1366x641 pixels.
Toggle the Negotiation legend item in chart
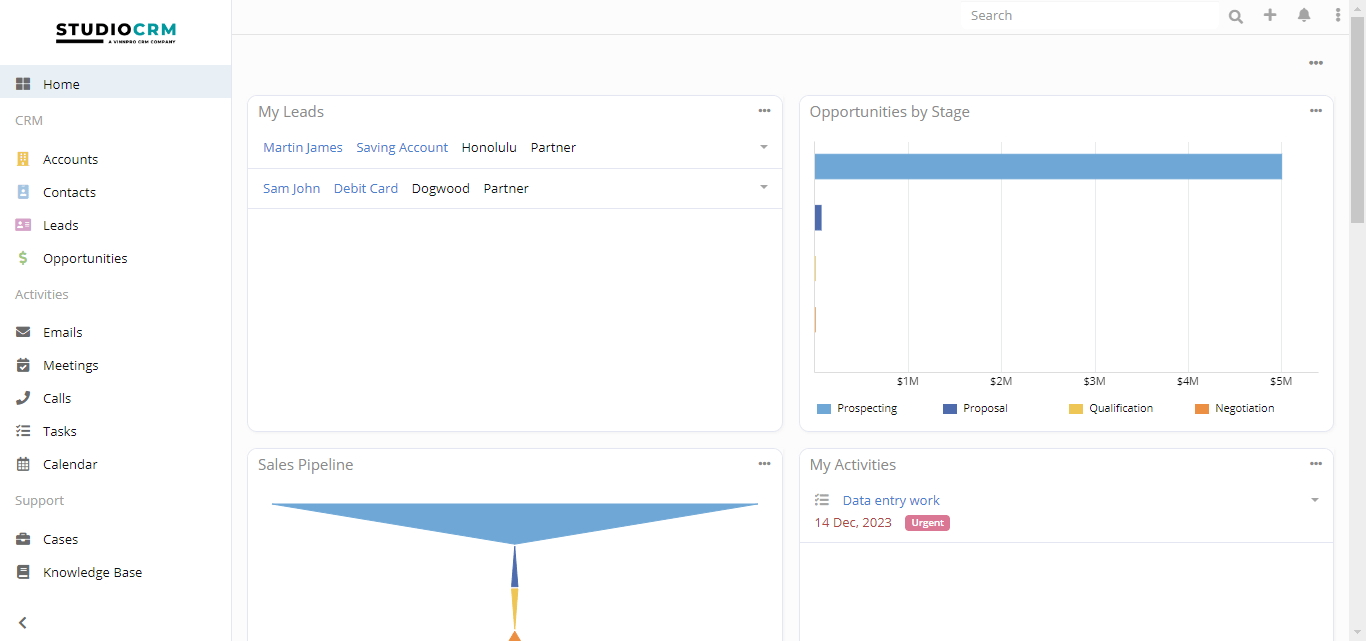pyautogui.click(x=1234, y=408)
